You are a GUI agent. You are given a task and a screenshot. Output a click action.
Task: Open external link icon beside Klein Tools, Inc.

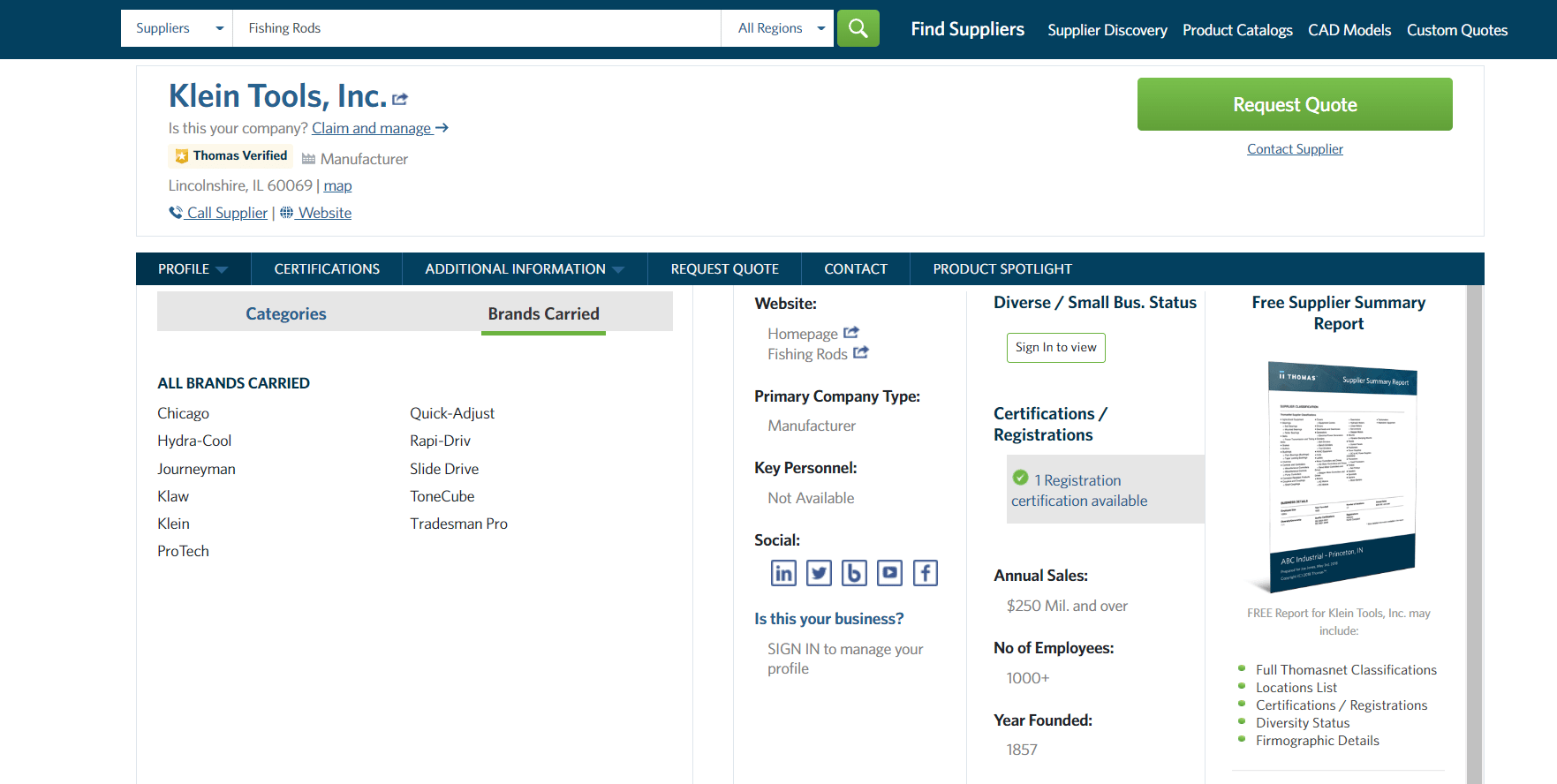400,100
